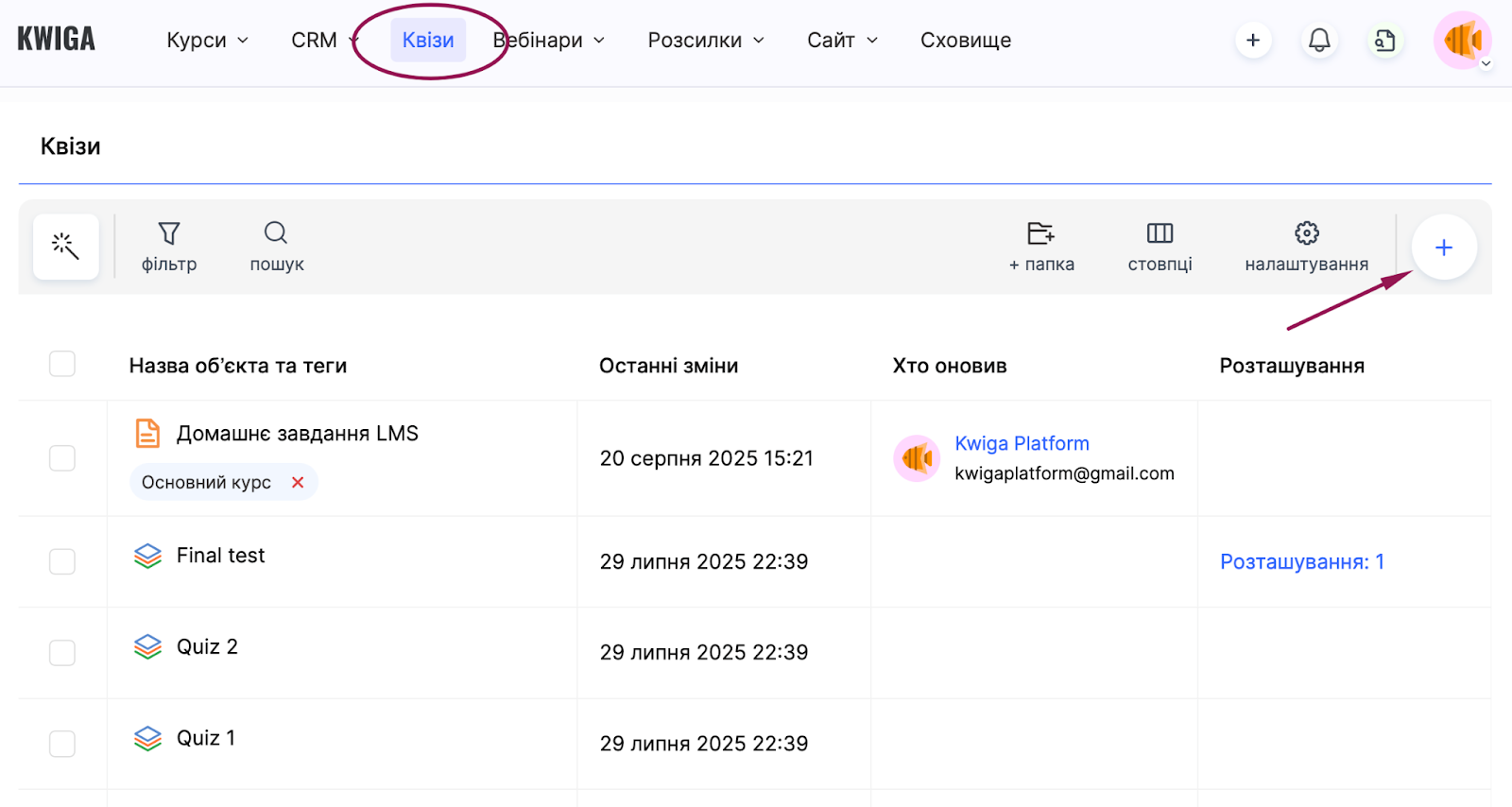Click the Розташування: 1 link
Image resolution: width=1512 pixels, height=807 pixels.
click(x=1301, y=562)
